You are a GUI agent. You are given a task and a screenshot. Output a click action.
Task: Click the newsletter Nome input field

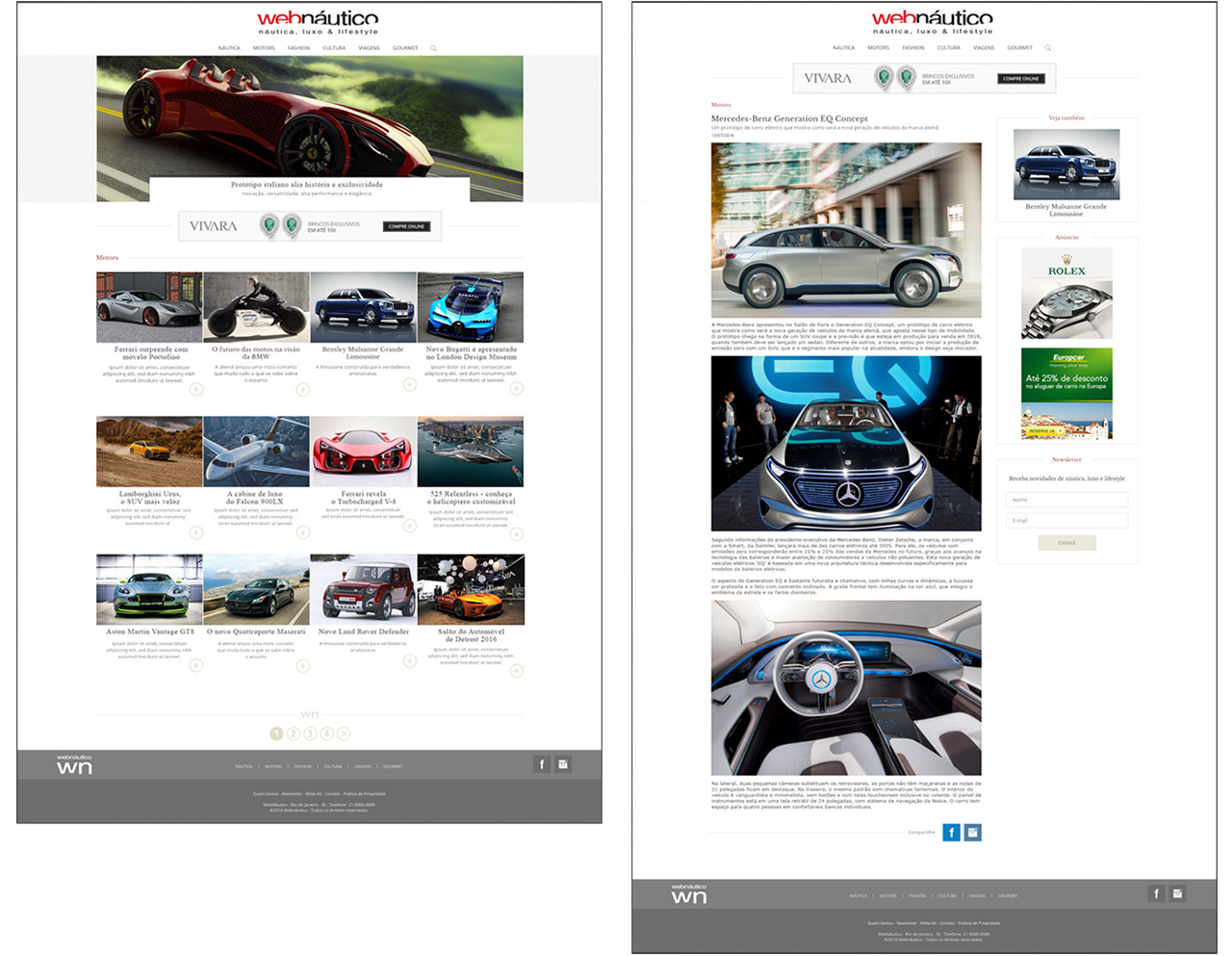click(x=1066, y=500)
